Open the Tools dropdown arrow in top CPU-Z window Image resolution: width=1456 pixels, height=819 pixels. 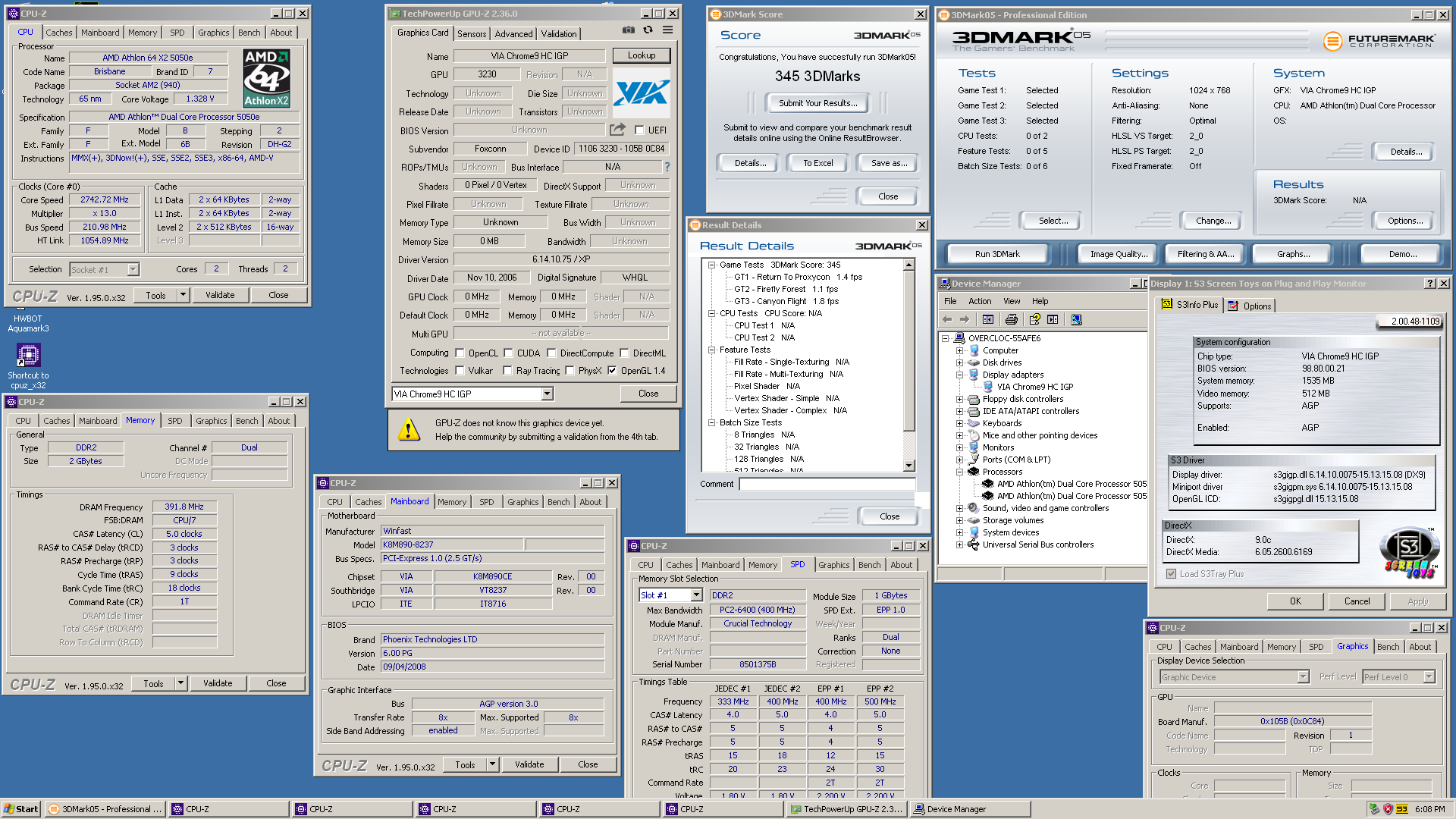183,295
